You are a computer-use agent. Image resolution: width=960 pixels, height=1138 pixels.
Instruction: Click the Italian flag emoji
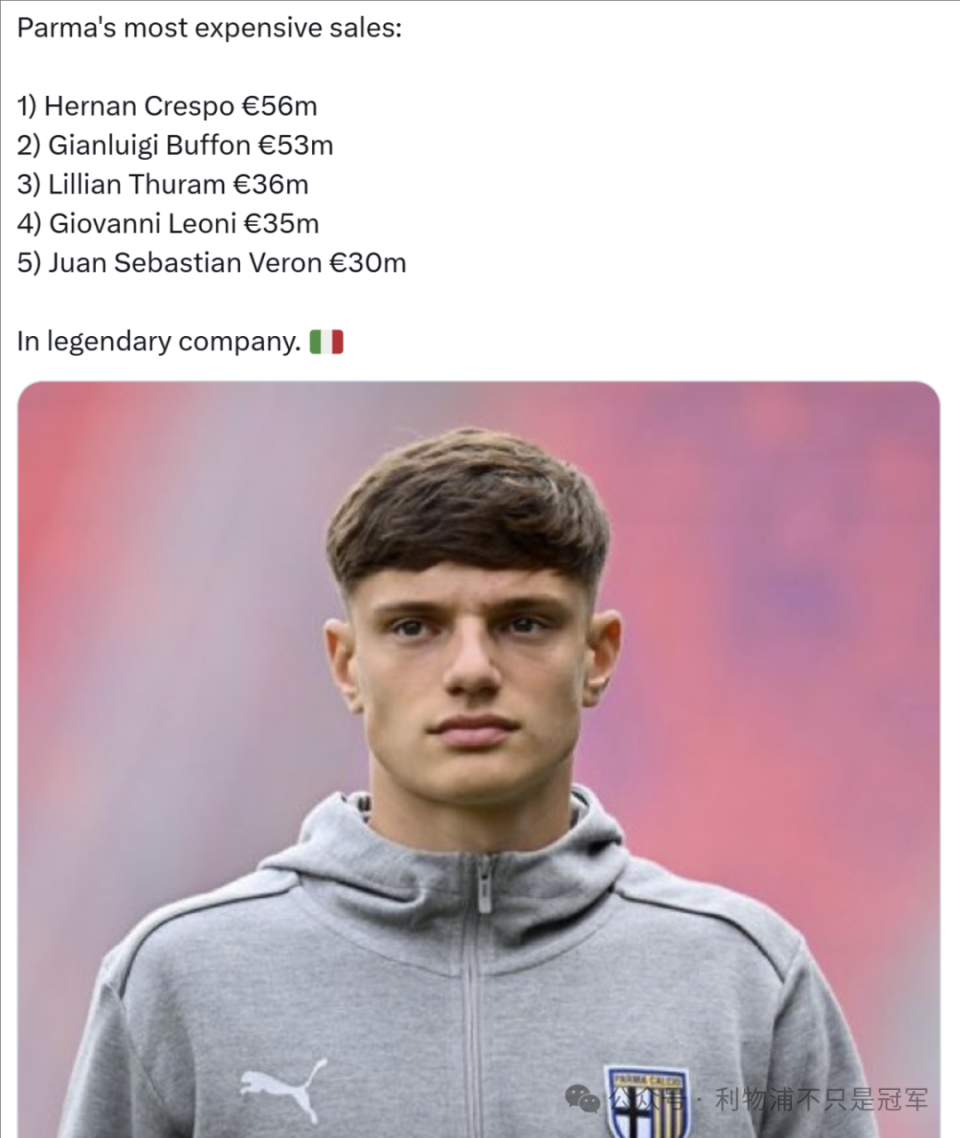click(326, 342)
